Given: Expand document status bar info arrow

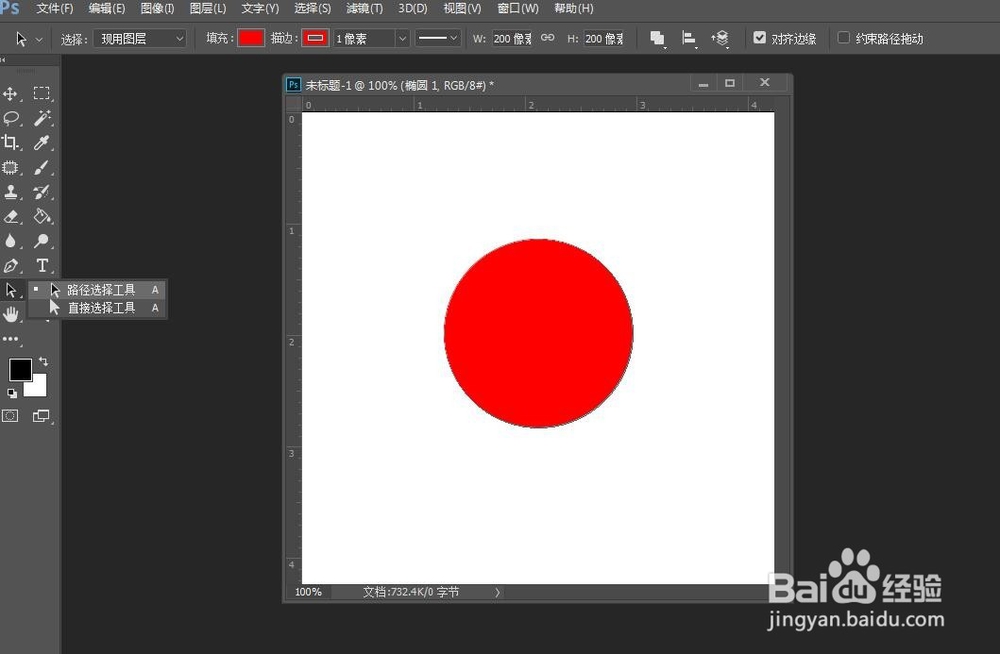Looking at the screenshot, I should 497,592.
